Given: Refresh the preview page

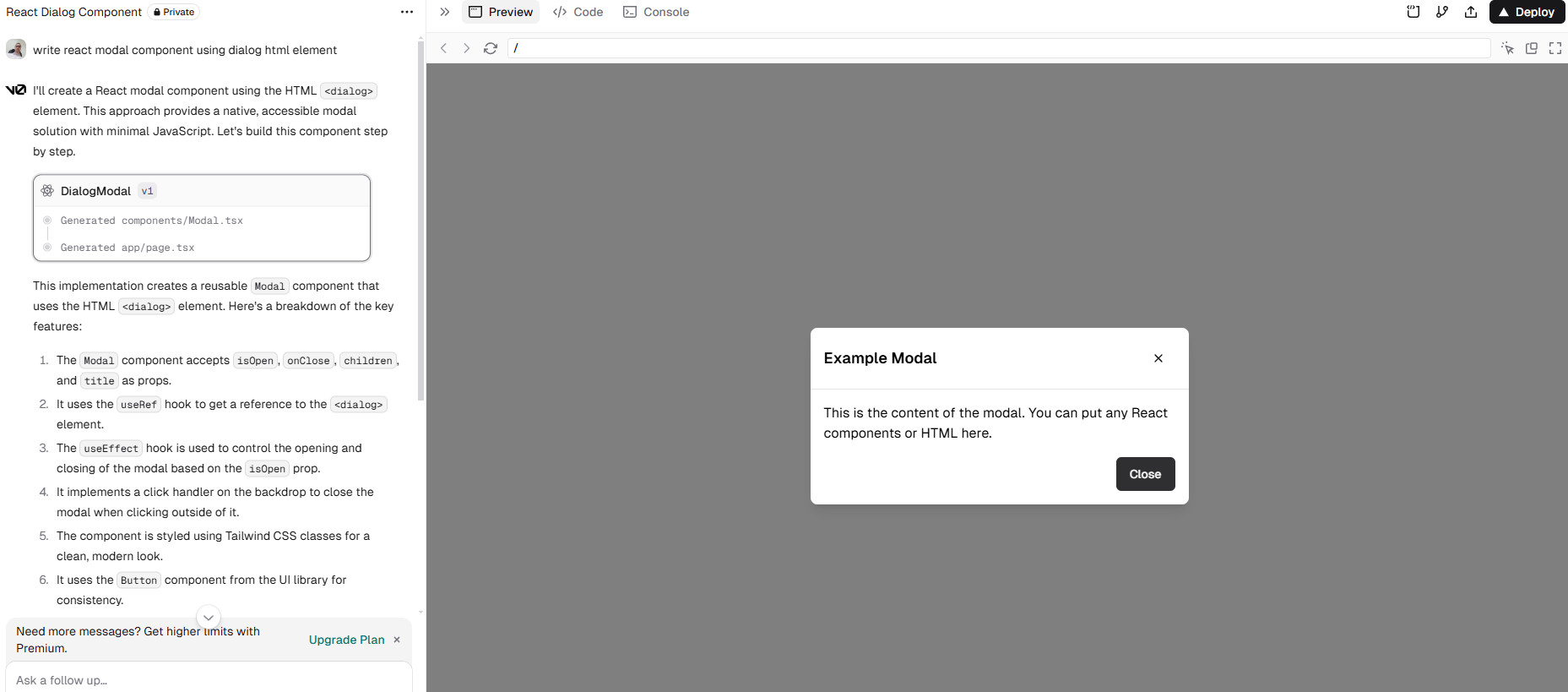Looking at the screenshot, I should tap(491, 48).
